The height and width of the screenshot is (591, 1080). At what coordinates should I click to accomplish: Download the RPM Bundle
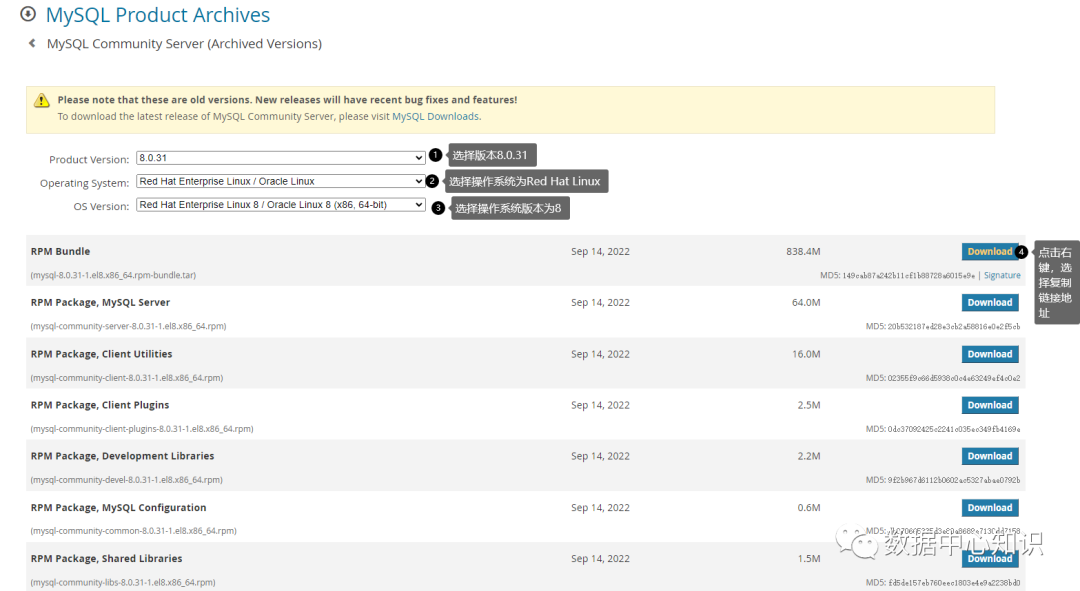point(989,252)
